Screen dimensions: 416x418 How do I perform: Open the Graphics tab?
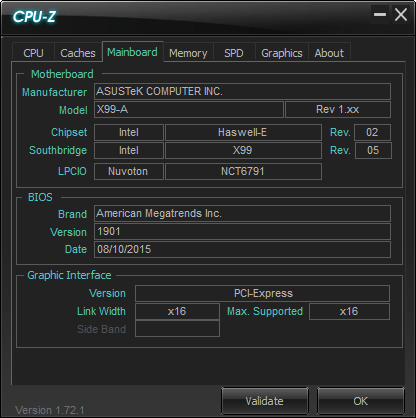coord(282,52)
